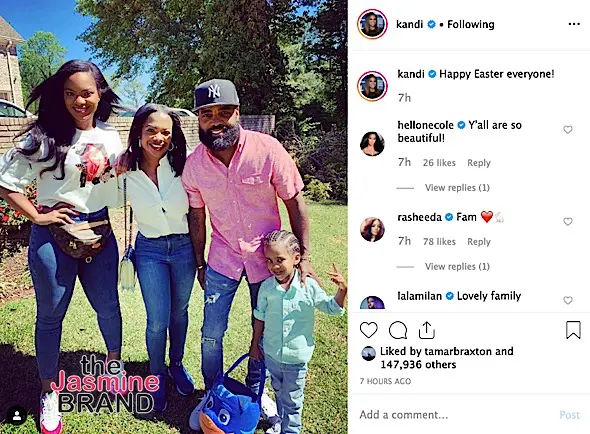The width and height of the screenshot is (590, 434).
Task: Open kandi's profile picture in the header
Action: 372,24
